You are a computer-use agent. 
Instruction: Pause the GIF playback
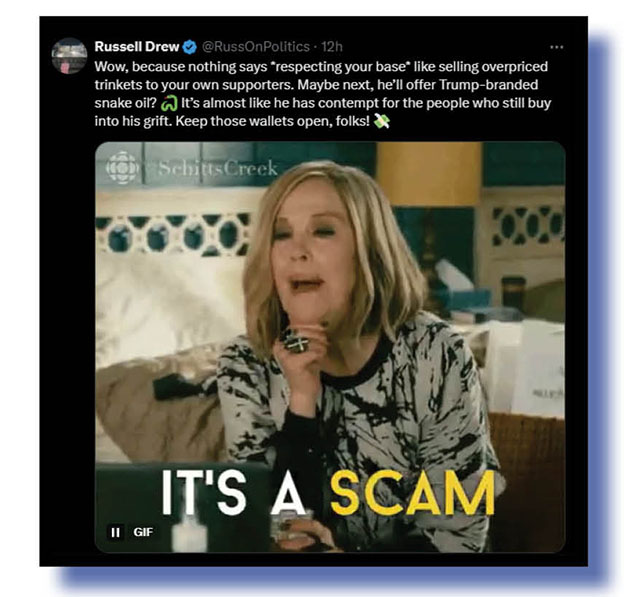(x=115, y=533)
